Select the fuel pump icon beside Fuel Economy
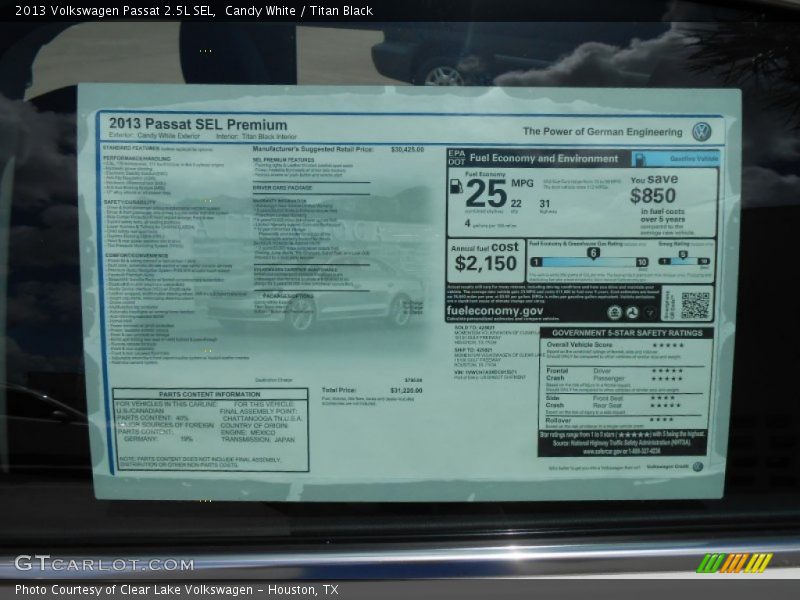The width and height of the screenshot is (800, 600). click(x=457, y=188)
